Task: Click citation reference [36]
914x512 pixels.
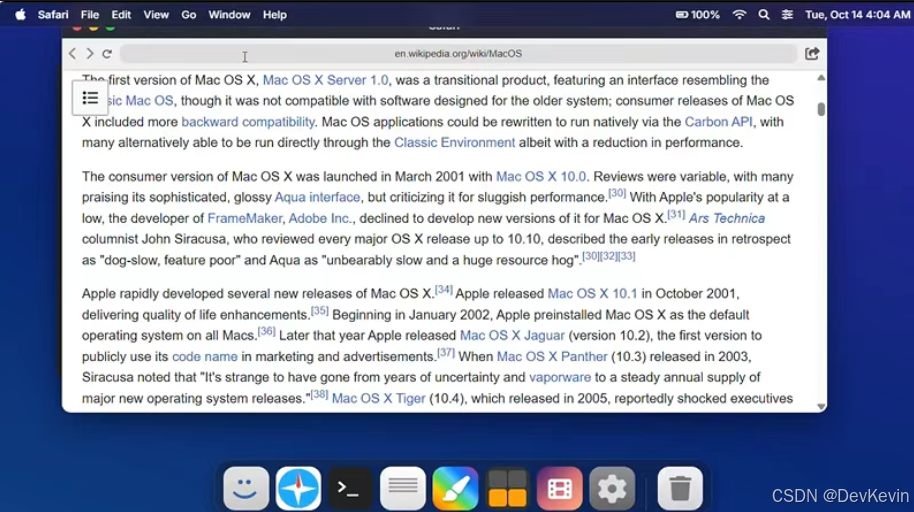Action: pyautogui.click(x=266, y=331)
